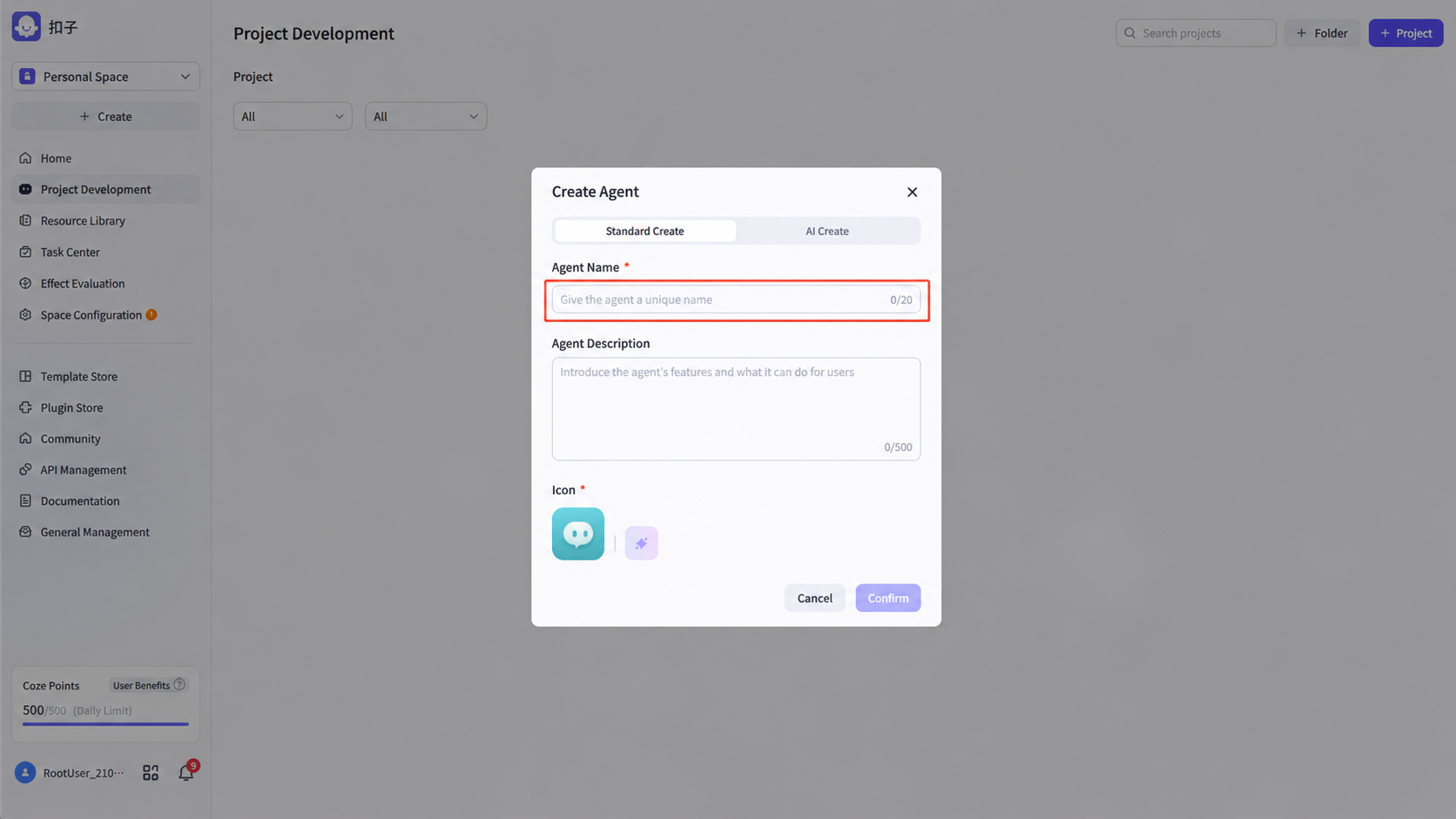Click the Coze Points progress bar
The height and width of the screenshot is (819, 1456).
coord(105,724)
